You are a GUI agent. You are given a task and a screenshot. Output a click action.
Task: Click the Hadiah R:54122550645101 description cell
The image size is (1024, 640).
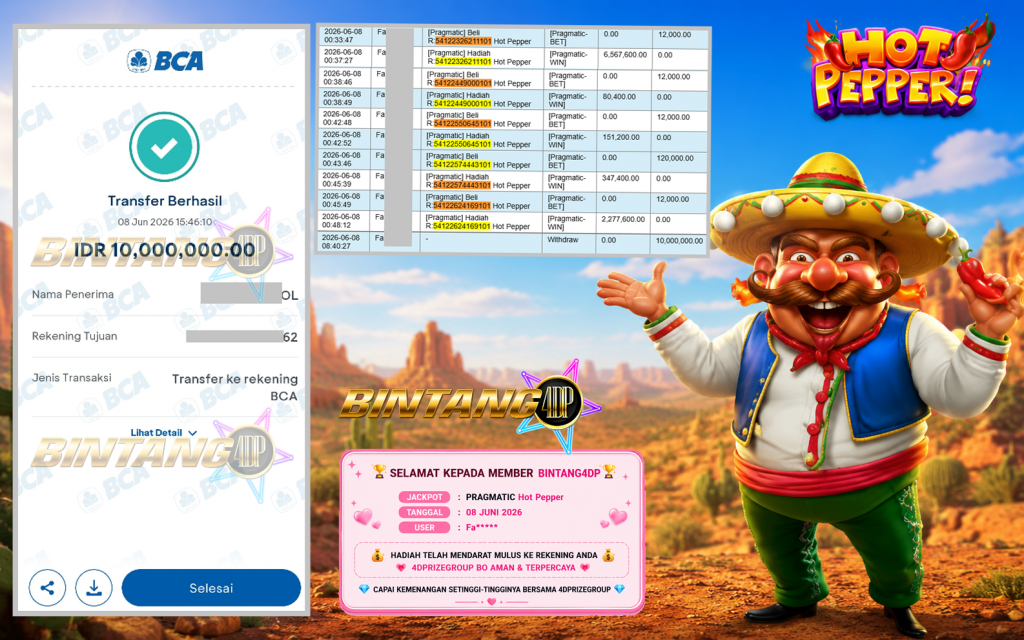(x=480, y=140)
